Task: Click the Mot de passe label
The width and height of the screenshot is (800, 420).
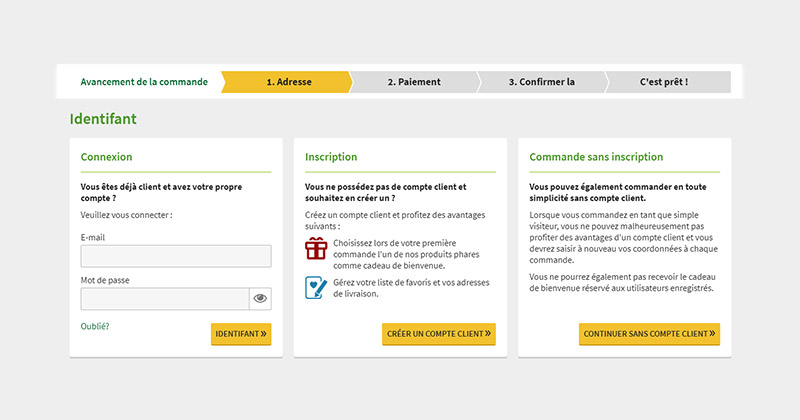Action: click(x=105, y=280)
